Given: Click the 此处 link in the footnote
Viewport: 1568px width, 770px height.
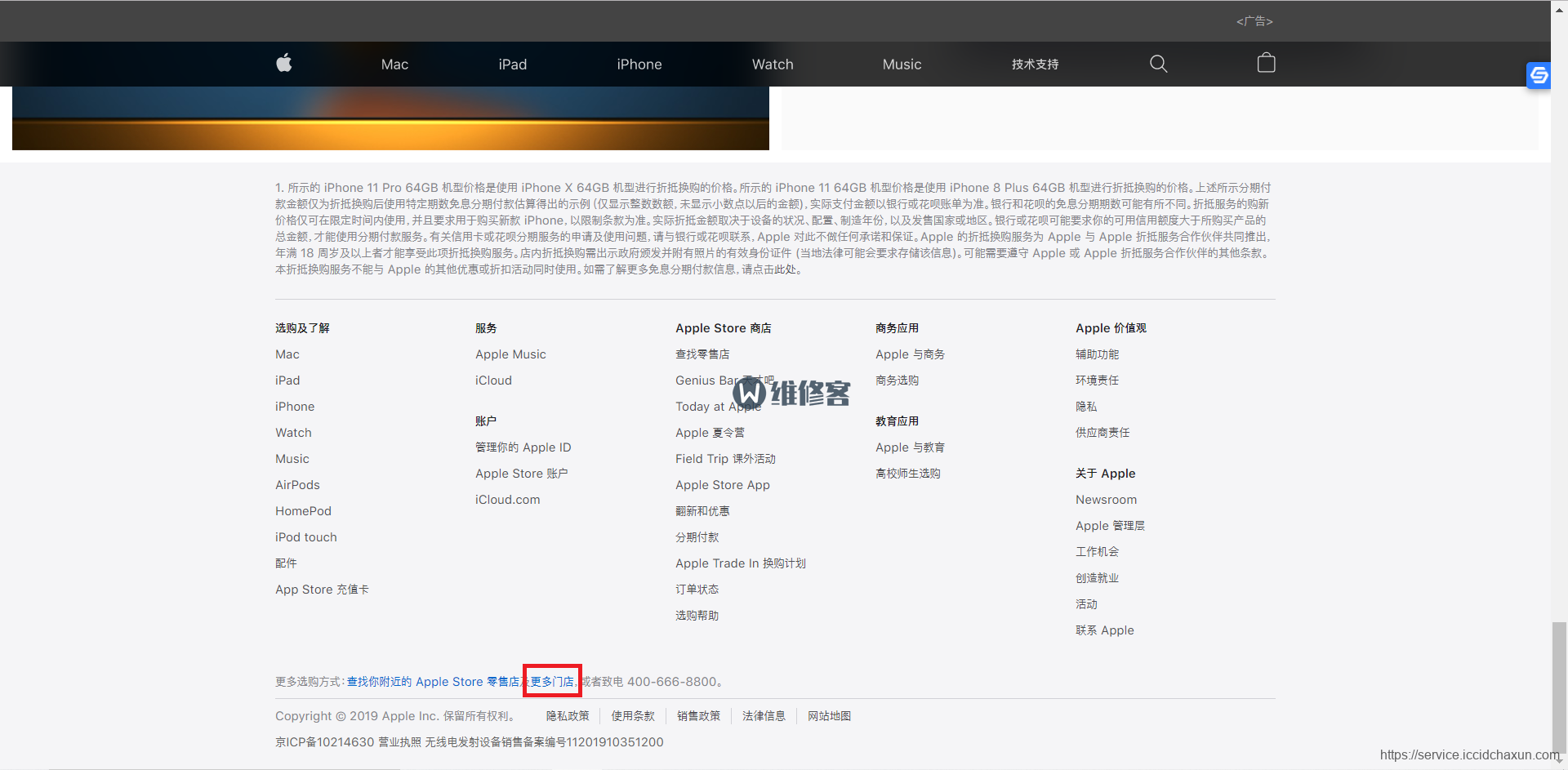Looking at the screenshot, I should click(x=785, y=269).
